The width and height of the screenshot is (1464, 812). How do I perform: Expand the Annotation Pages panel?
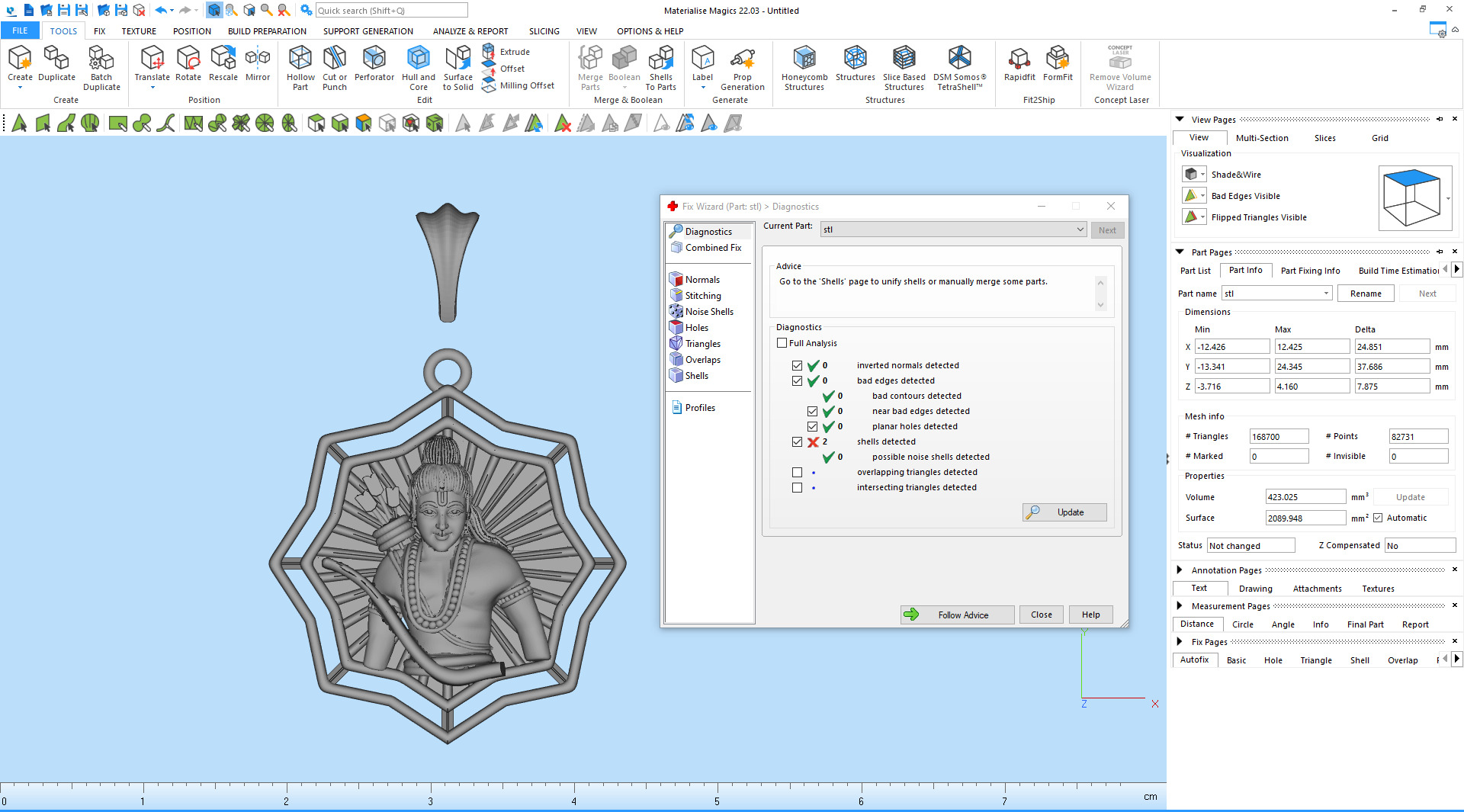[1180, 570]
